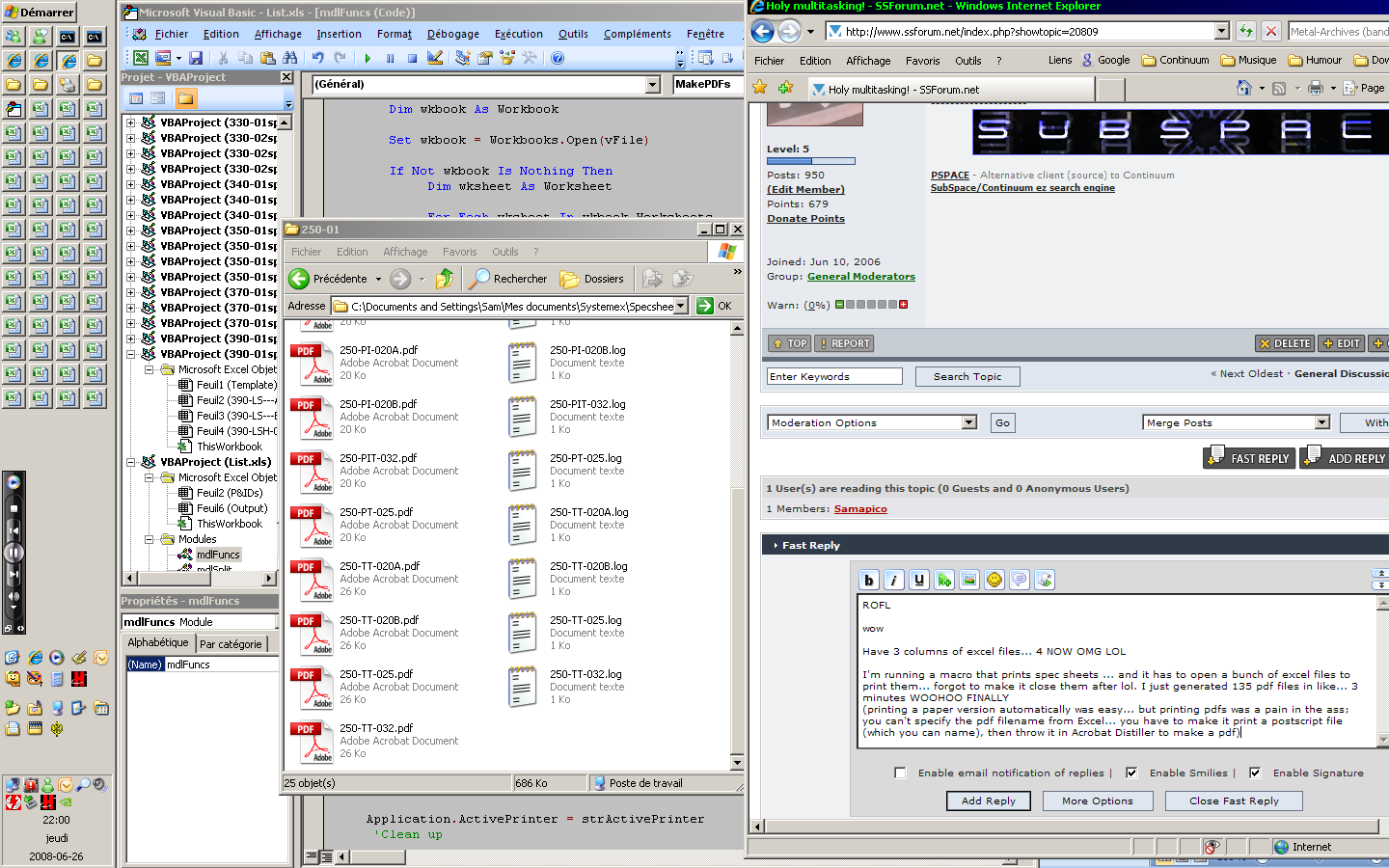Insert a quote with the speech bubble icon

[1020, 580]
